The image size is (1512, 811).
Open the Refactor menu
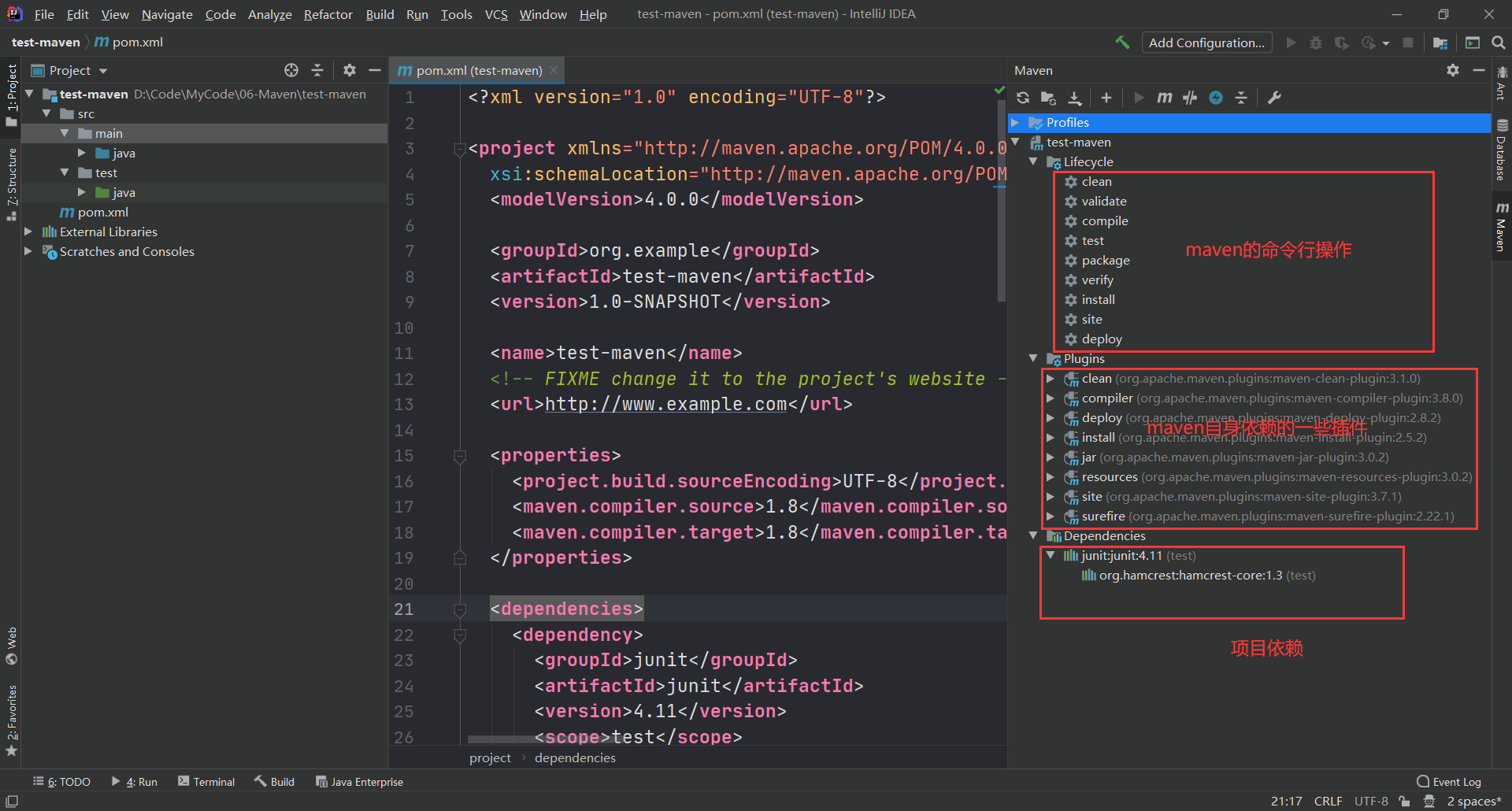(328, 14)
